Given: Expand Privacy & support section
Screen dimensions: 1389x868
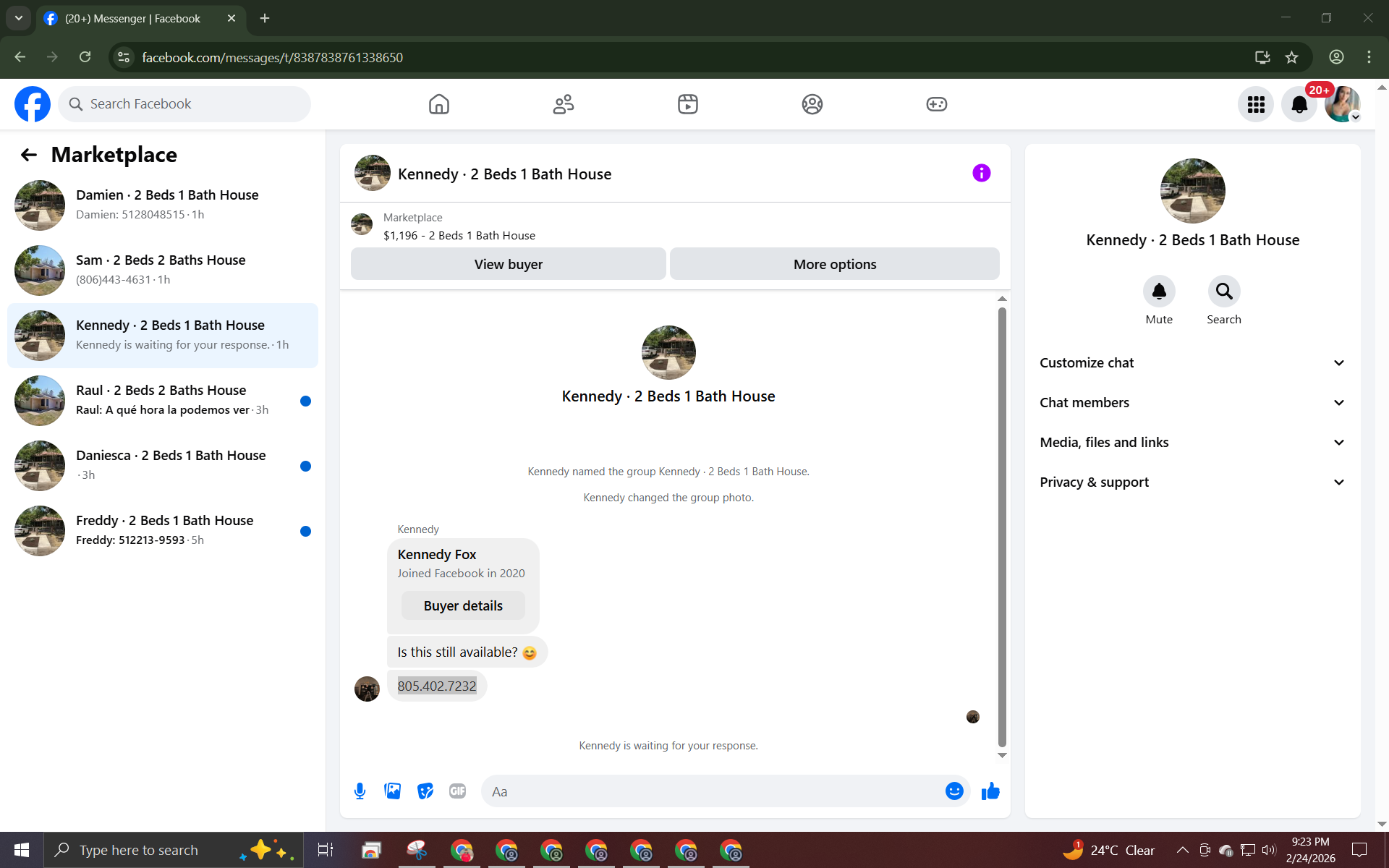Looking at the screenshot, I should tap(1192, 482).
